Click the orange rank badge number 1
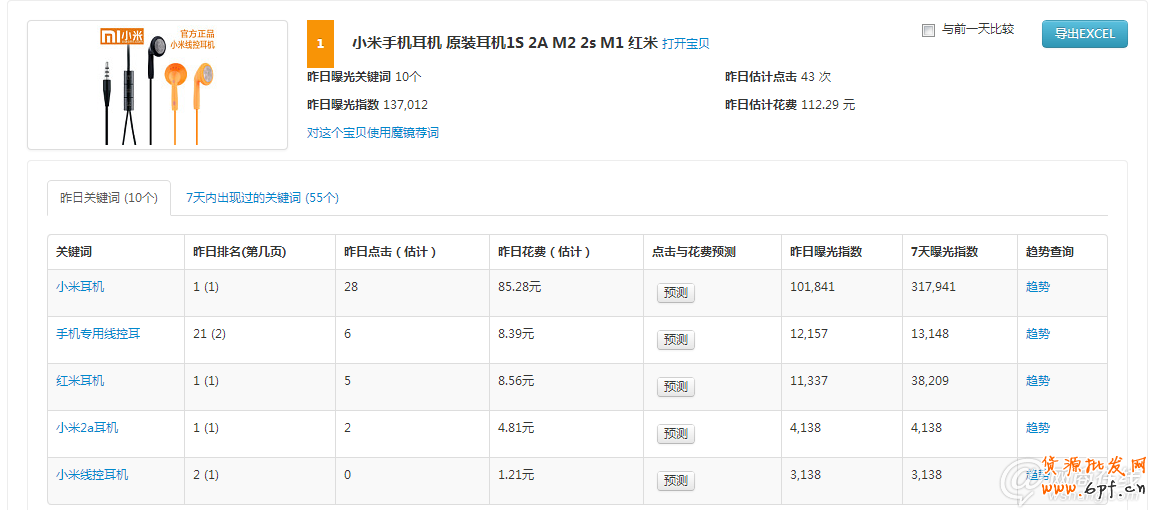The height and width of the screenshot is (510, 1156). [x=320, y=44]
